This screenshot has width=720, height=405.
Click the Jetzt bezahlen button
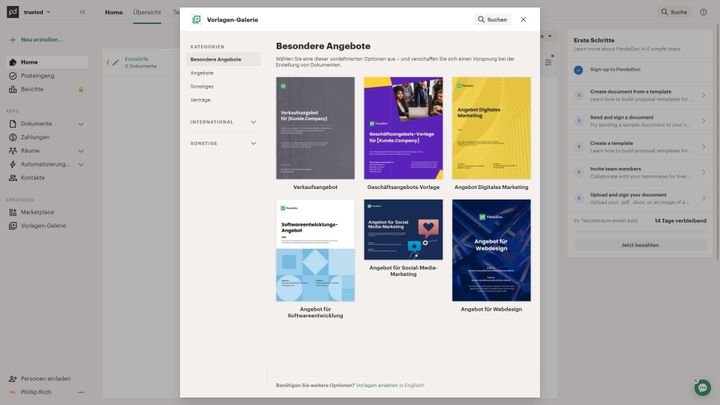tap(640, 245)
